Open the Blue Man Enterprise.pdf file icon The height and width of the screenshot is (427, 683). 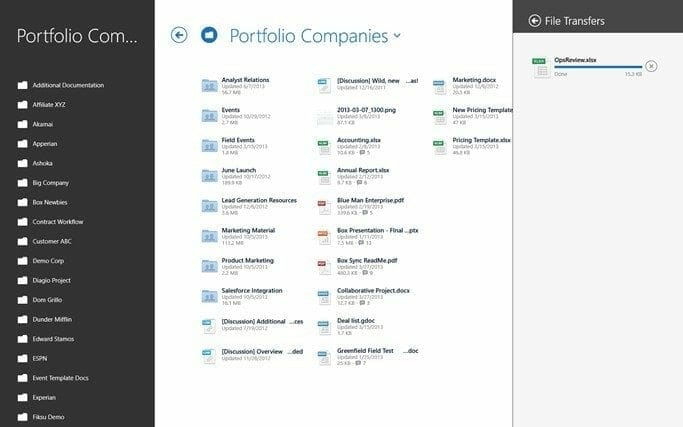[322, 206]
